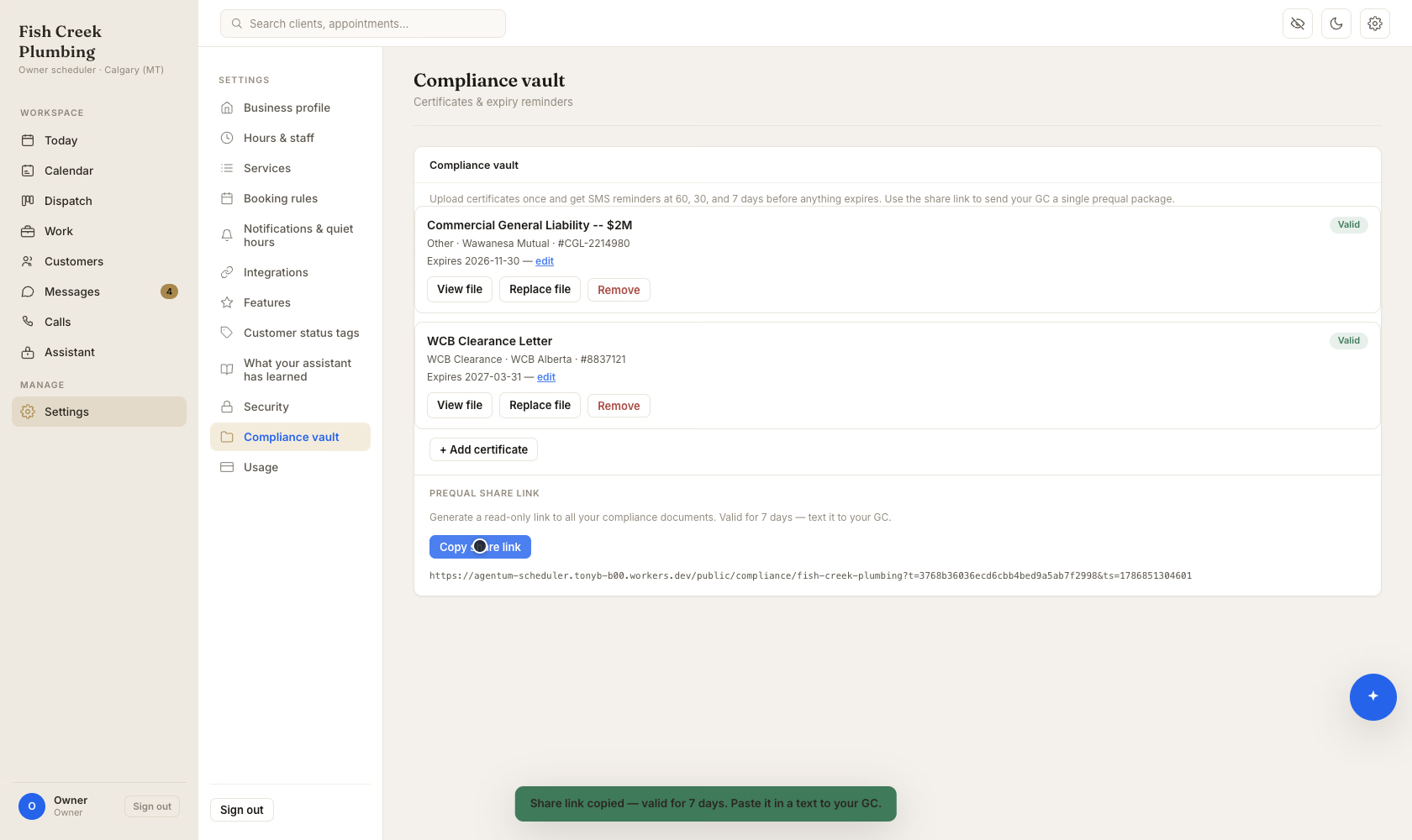
Task: Click the Owner avatar circle
Action: pyautogui.click(x=32, y=806)
